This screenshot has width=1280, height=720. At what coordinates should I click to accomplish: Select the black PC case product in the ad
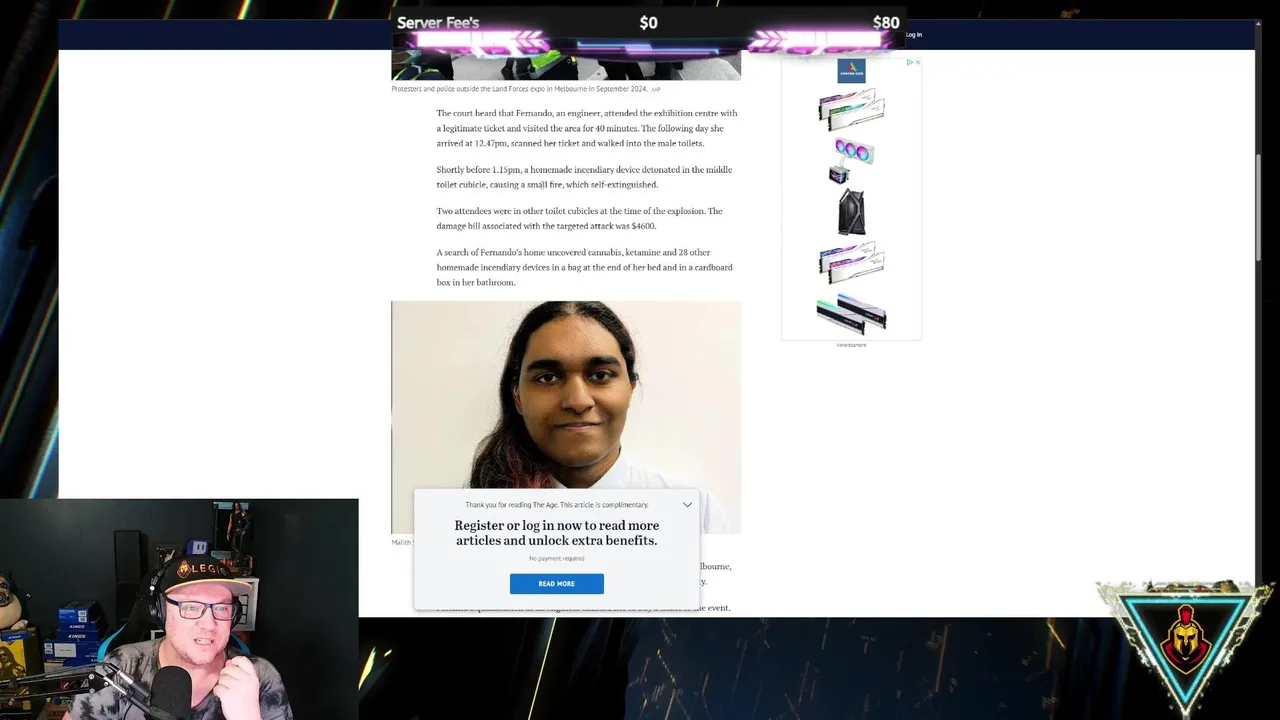pyautogui.click(x=851, y=212)
